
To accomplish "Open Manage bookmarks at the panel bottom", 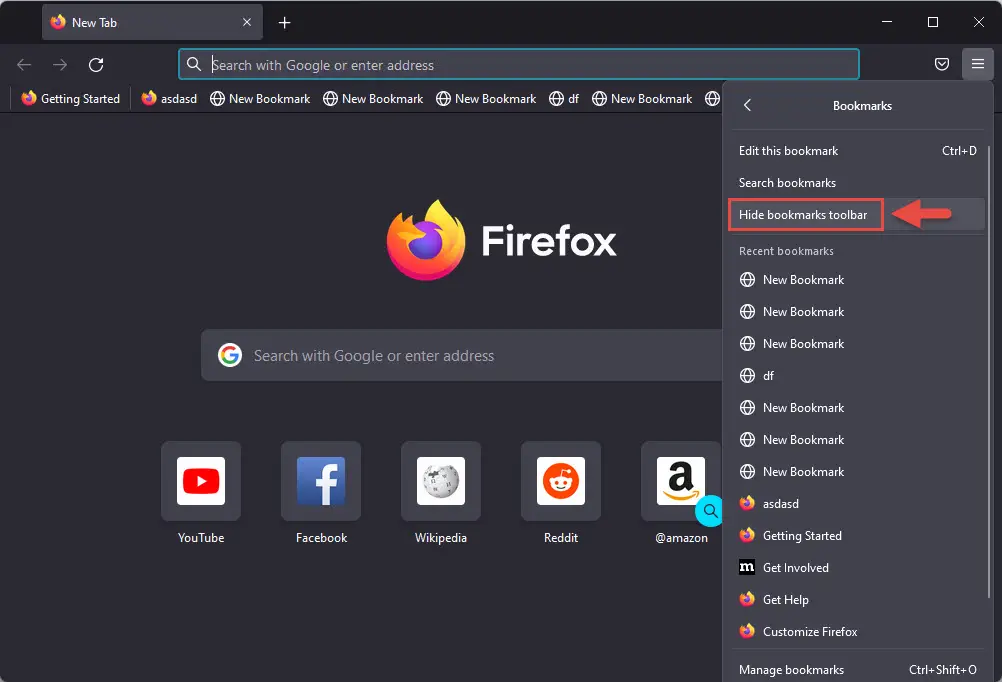I will coord(857,669).
